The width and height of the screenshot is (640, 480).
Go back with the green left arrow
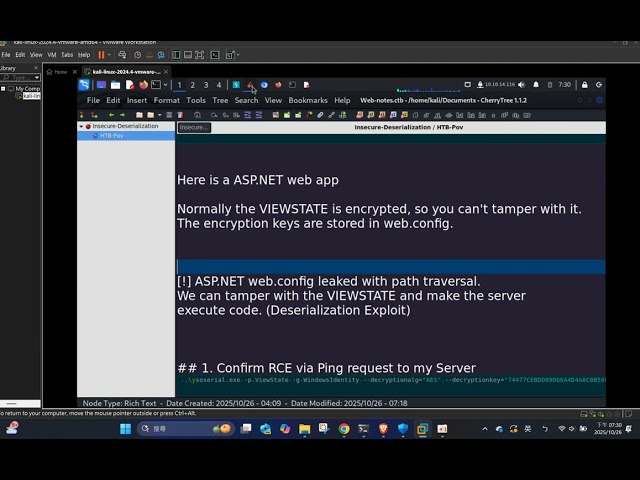(x=111, y=115)
